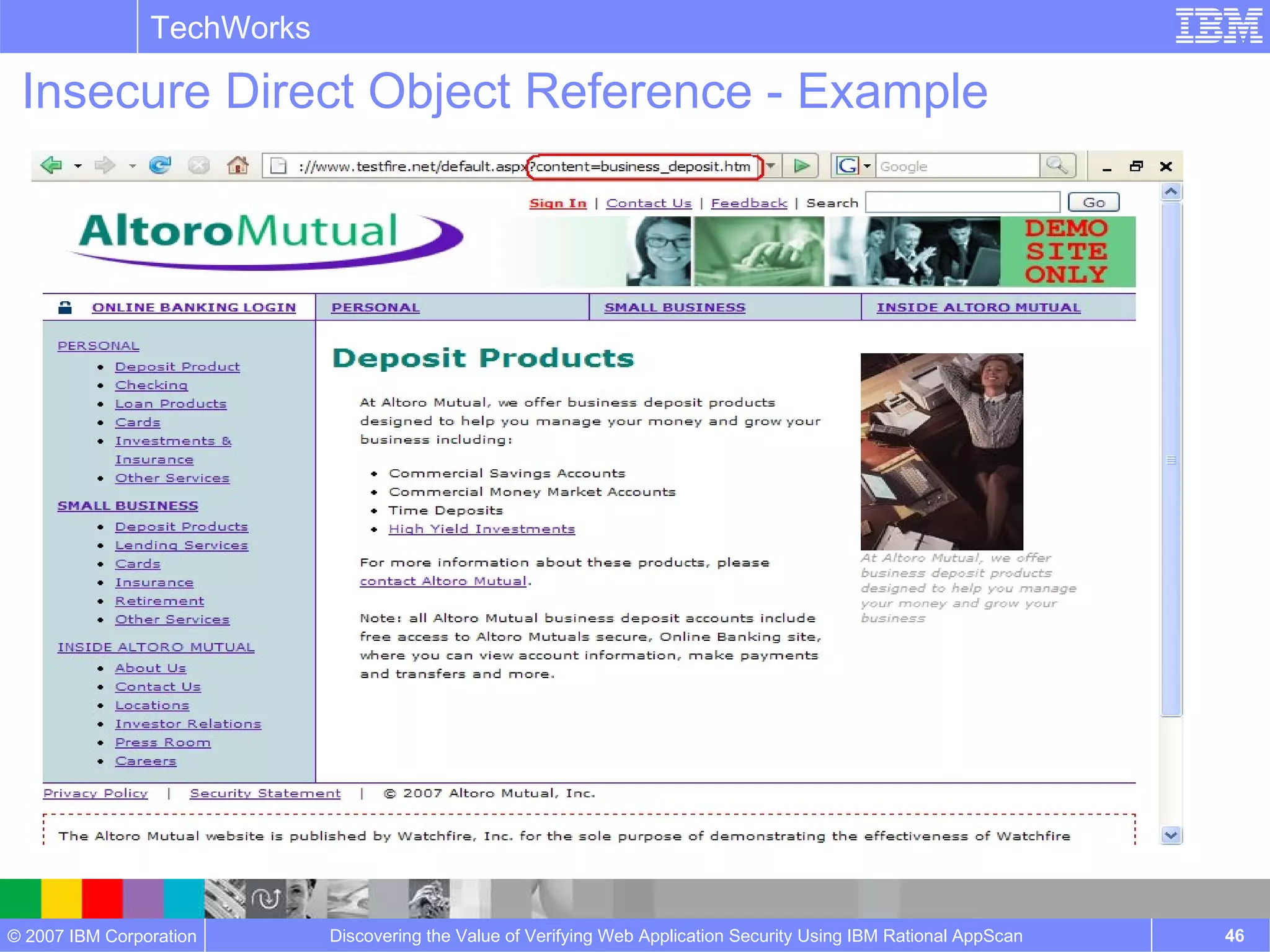Open the PERSONAL sidebar heading link
The width and height of the screenshot is (1270, 952).
pyautogui.click(x=98, y=346)
